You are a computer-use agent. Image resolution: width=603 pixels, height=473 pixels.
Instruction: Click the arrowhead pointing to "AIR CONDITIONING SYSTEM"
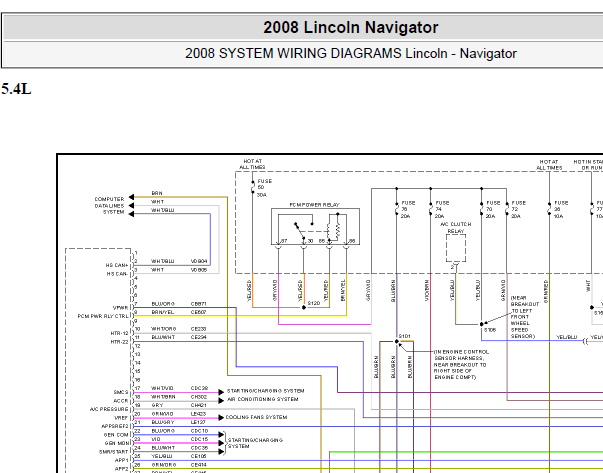pyautogui.click(x=221, y=400)
